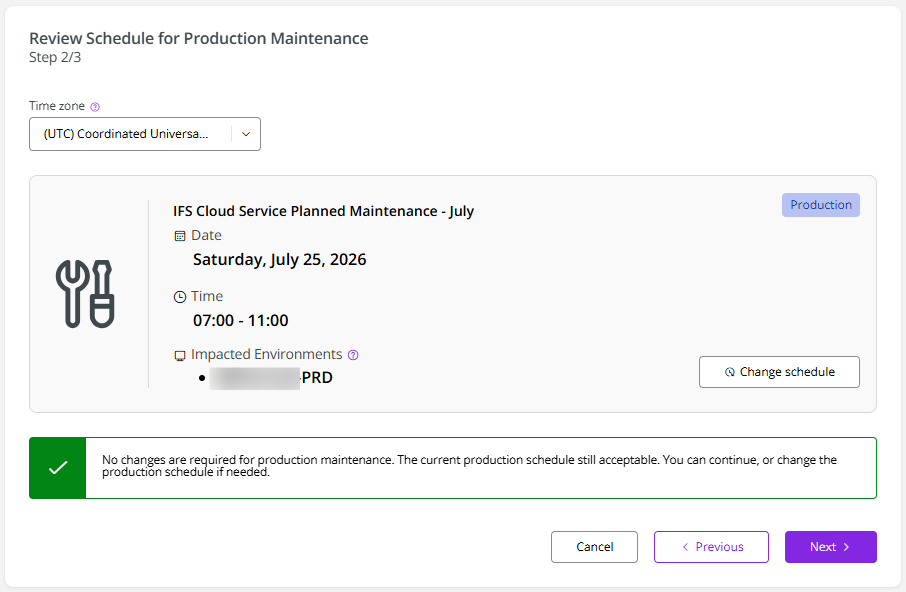Click the PRD environment list entry

click(271, 378)
